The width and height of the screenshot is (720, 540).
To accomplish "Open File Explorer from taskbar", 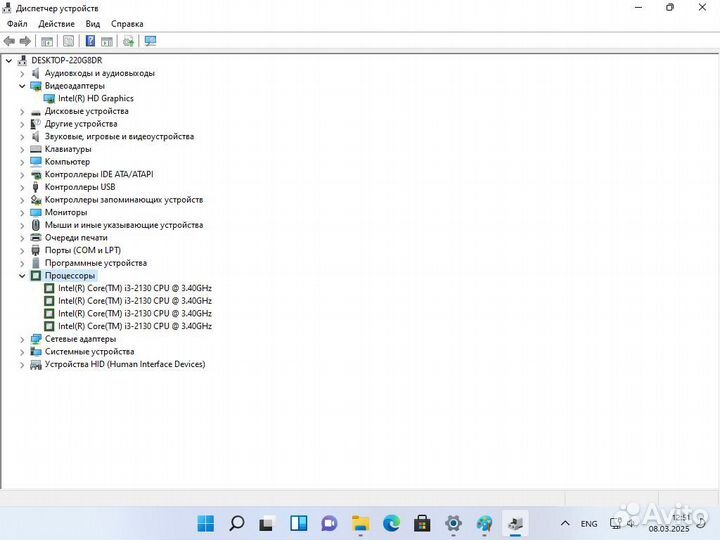I will pyautogui.click(x=360, y=523).
